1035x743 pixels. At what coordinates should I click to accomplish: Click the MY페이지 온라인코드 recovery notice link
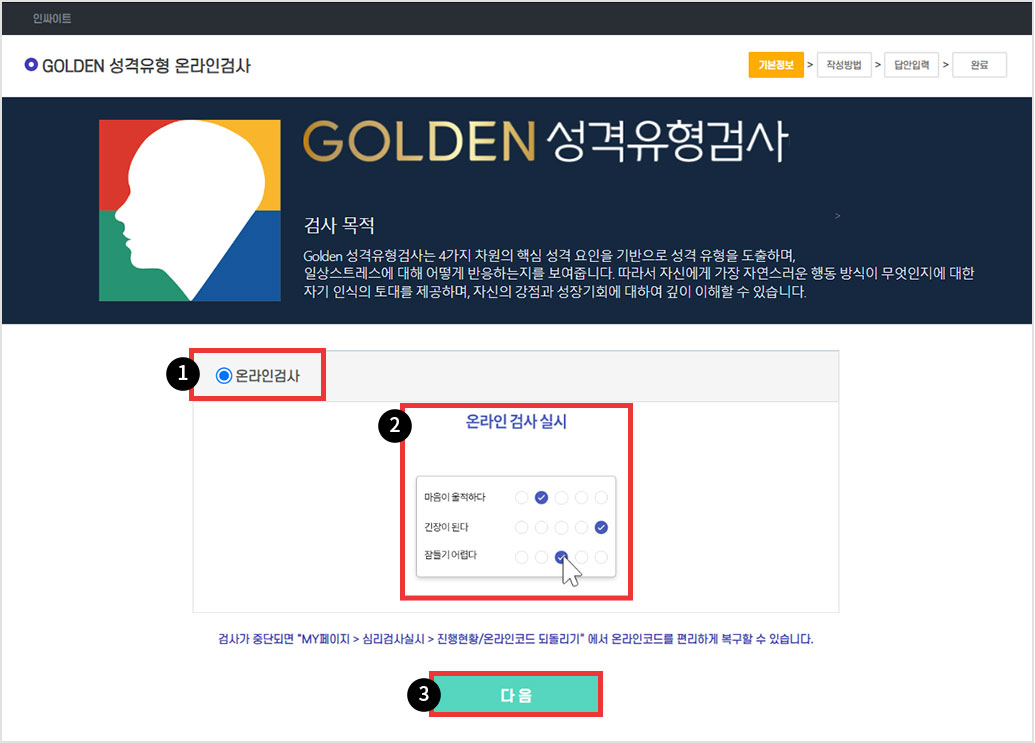[516, 638]
